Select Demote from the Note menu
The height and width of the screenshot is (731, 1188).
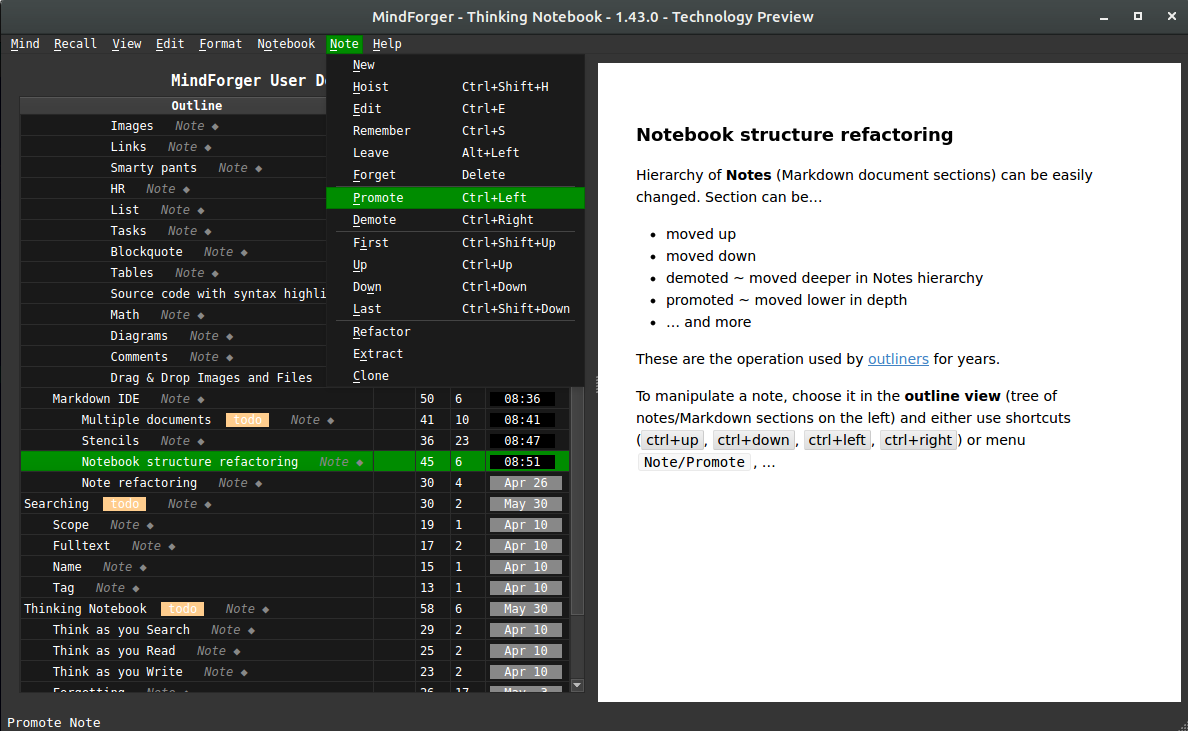(x=374, y=220)
